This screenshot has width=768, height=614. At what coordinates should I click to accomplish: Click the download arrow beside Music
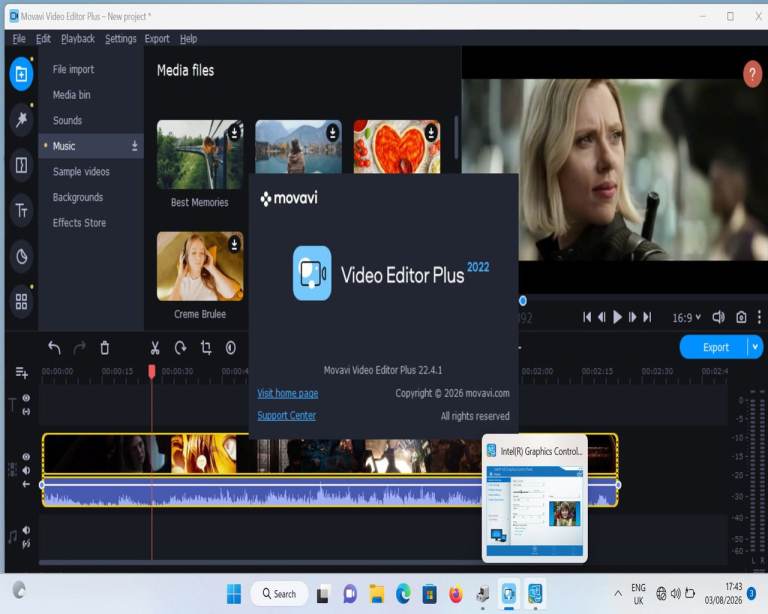(134, 146)
